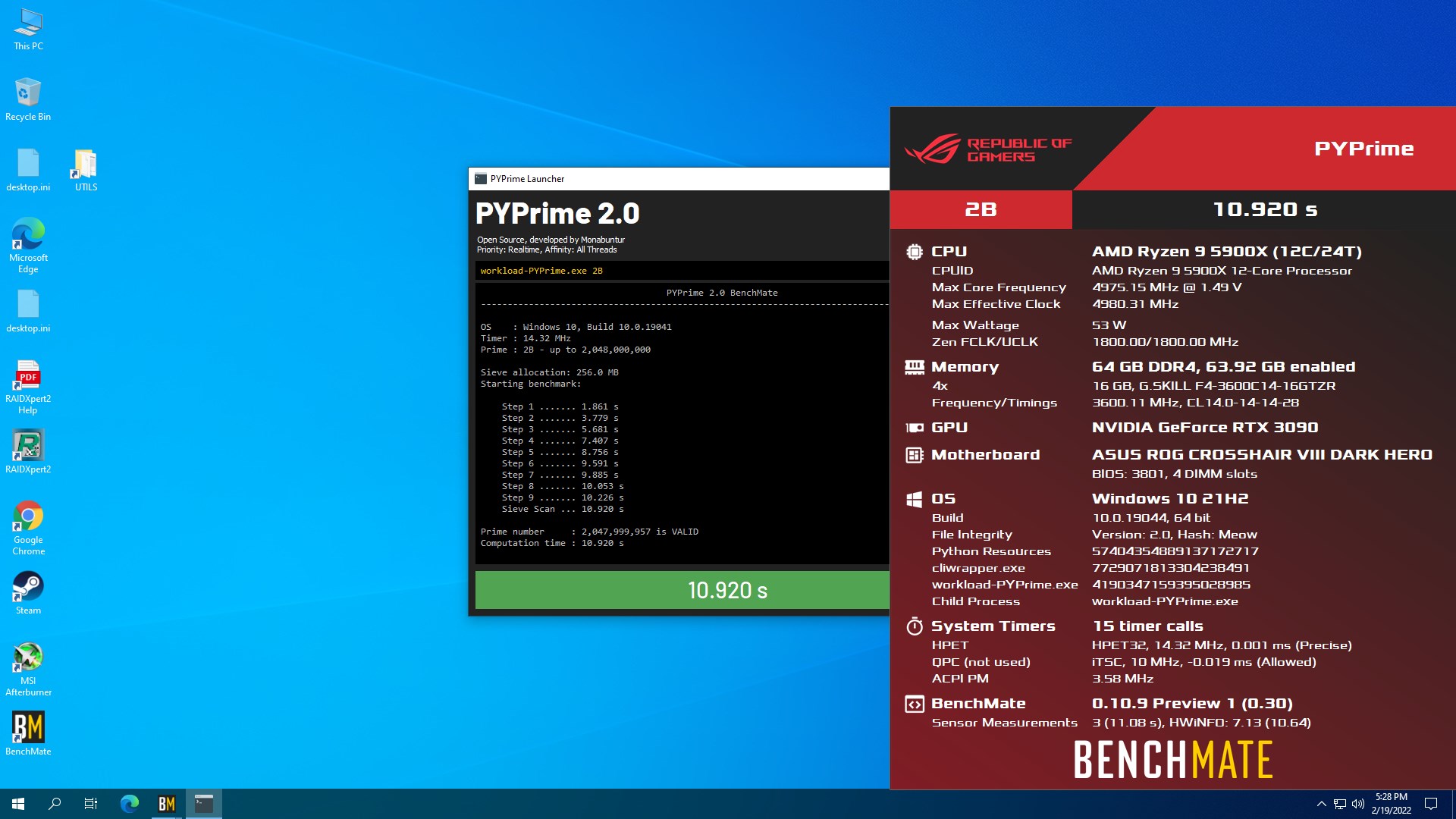The width and height of the screenshot is (1456, 819).
Task: Launch MSI Afterburner from the desktop
Action: [28, 669]
